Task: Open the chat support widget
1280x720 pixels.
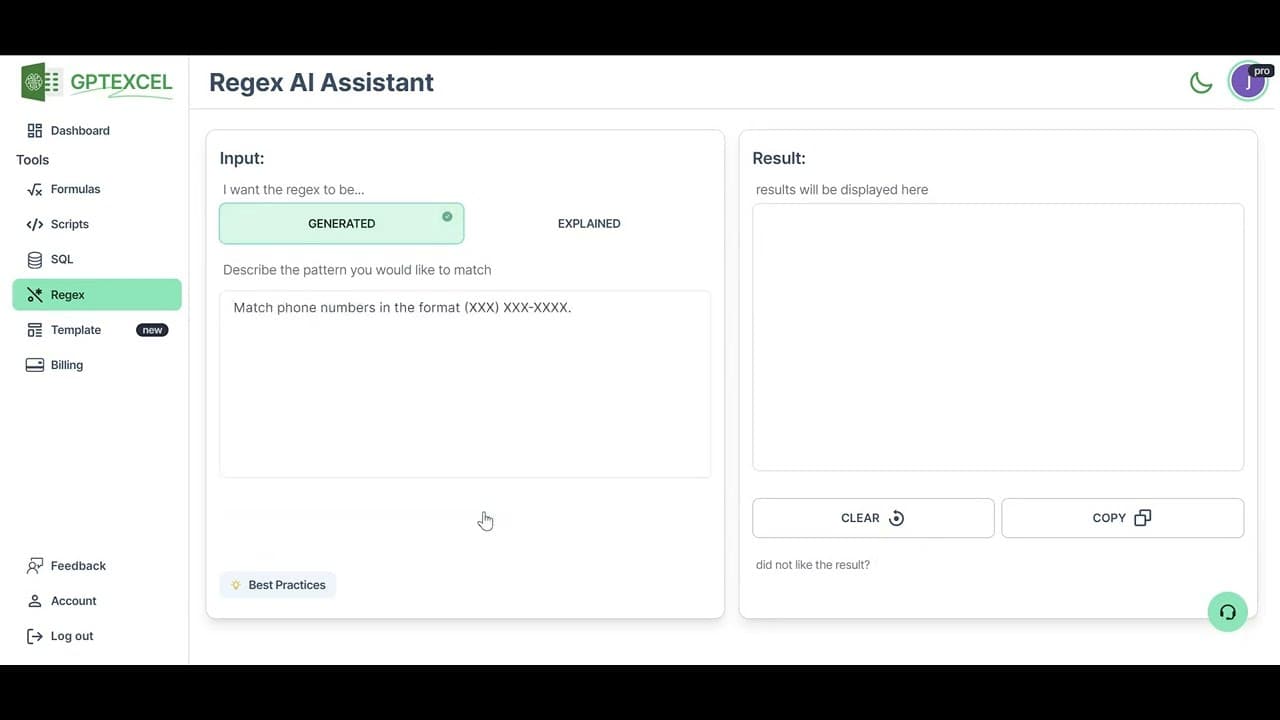Action: click(1227, 611)
